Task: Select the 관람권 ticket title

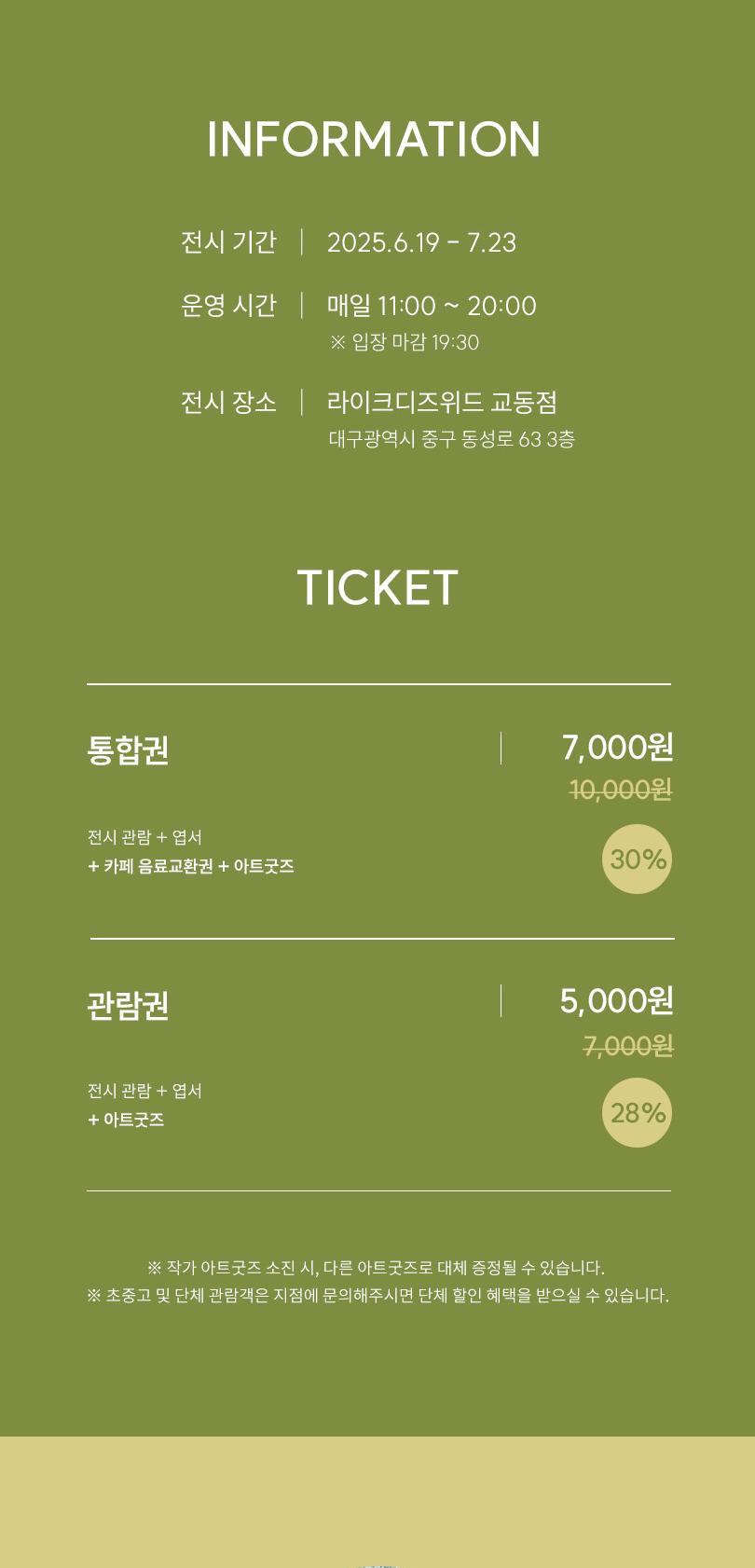Action: pyautogui.click(x=128, y=1006)
